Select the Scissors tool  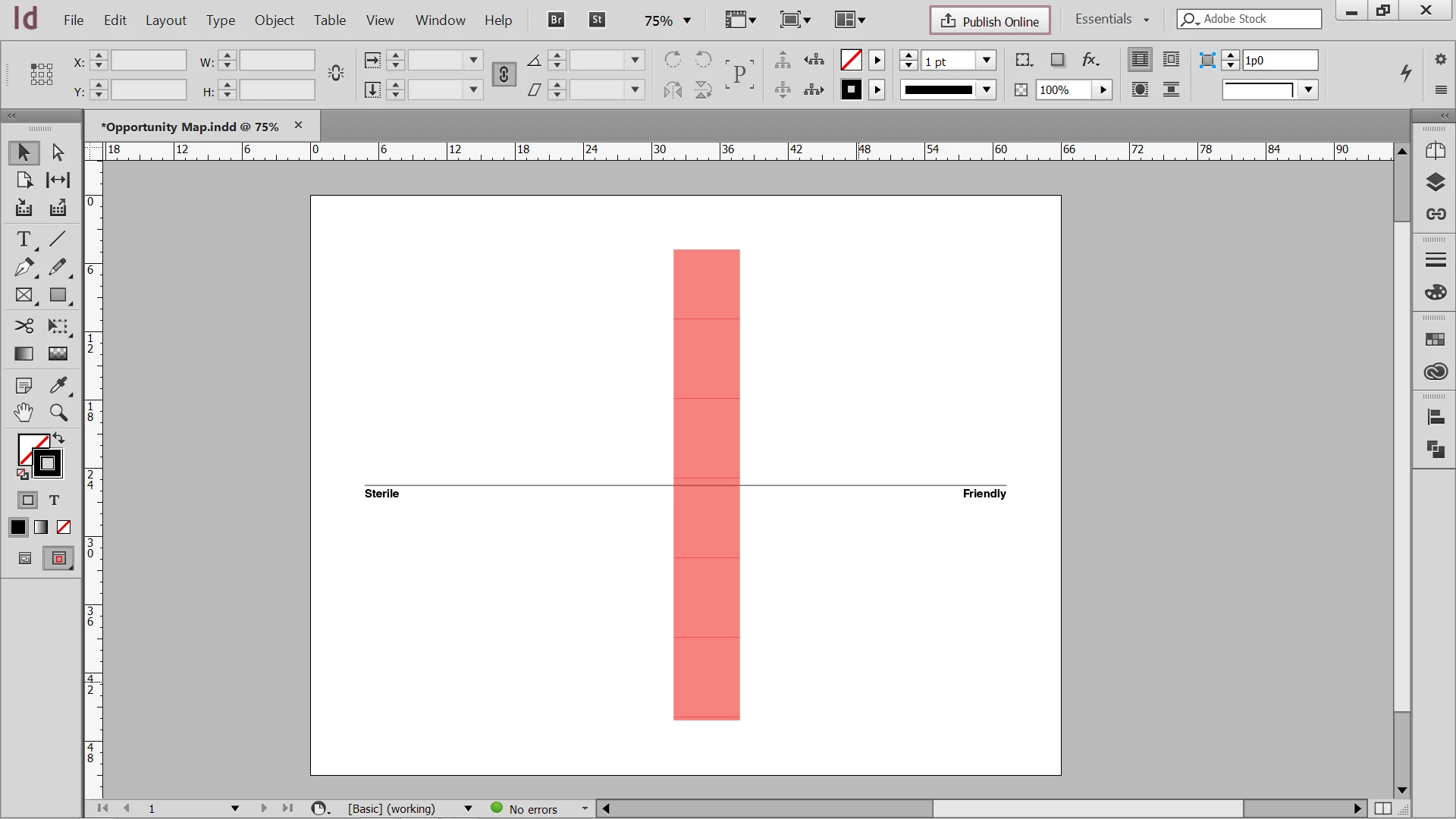click(x=24, y=326)
